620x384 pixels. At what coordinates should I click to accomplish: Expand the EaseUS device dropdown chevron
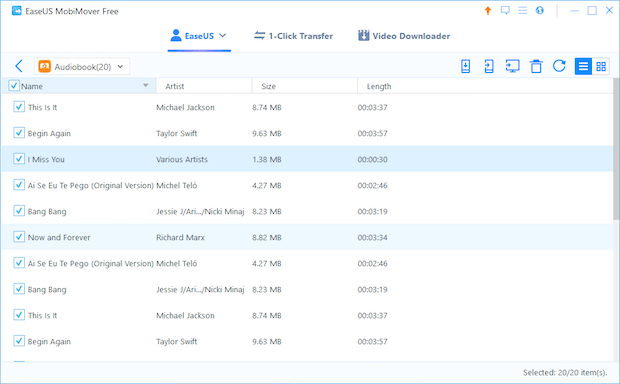(223, 36)
